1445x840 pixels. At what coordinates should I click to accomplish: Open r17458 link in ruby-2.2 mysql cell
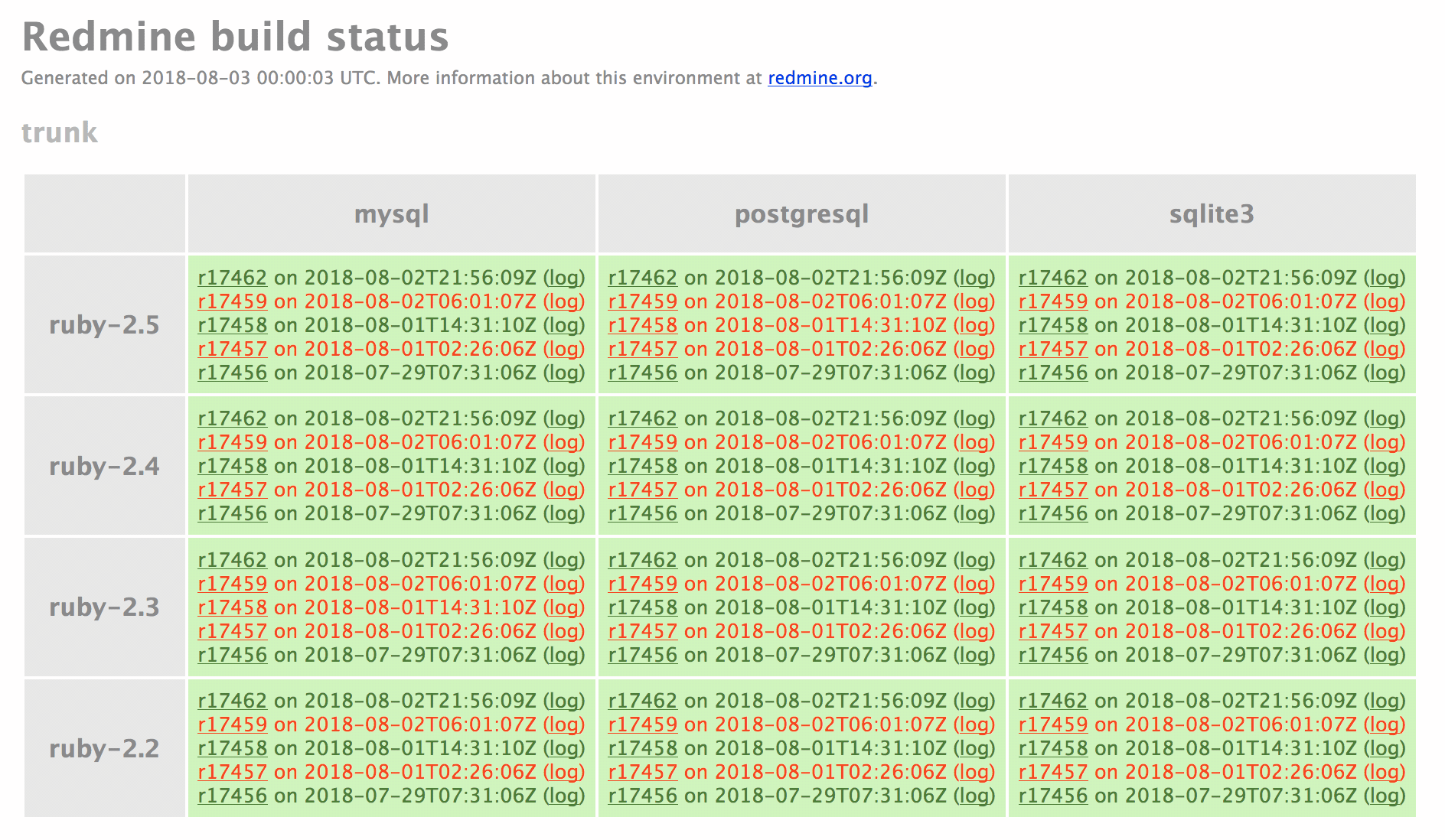(233, 748)
